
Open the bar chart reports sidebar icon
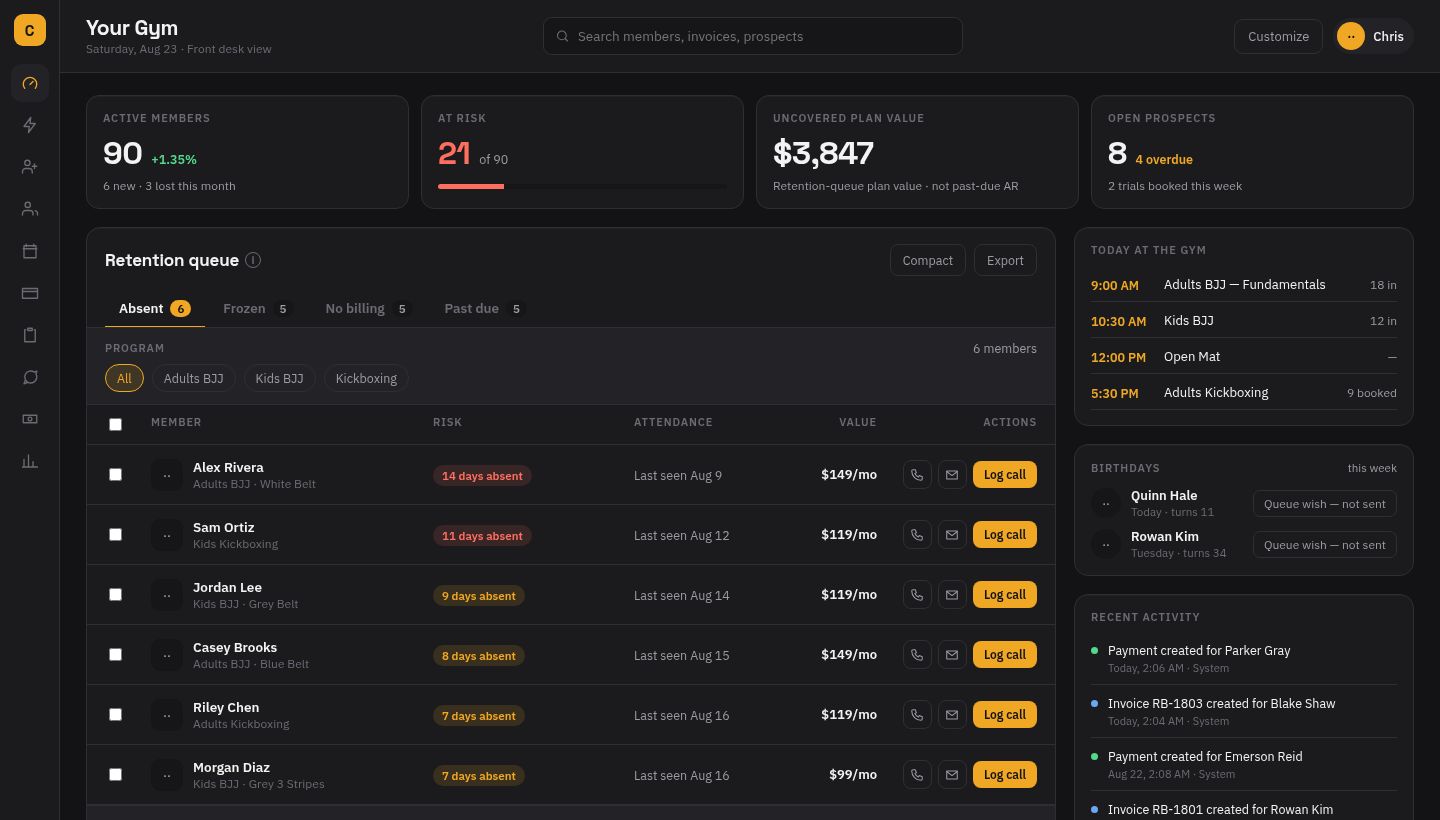point(30,461)
